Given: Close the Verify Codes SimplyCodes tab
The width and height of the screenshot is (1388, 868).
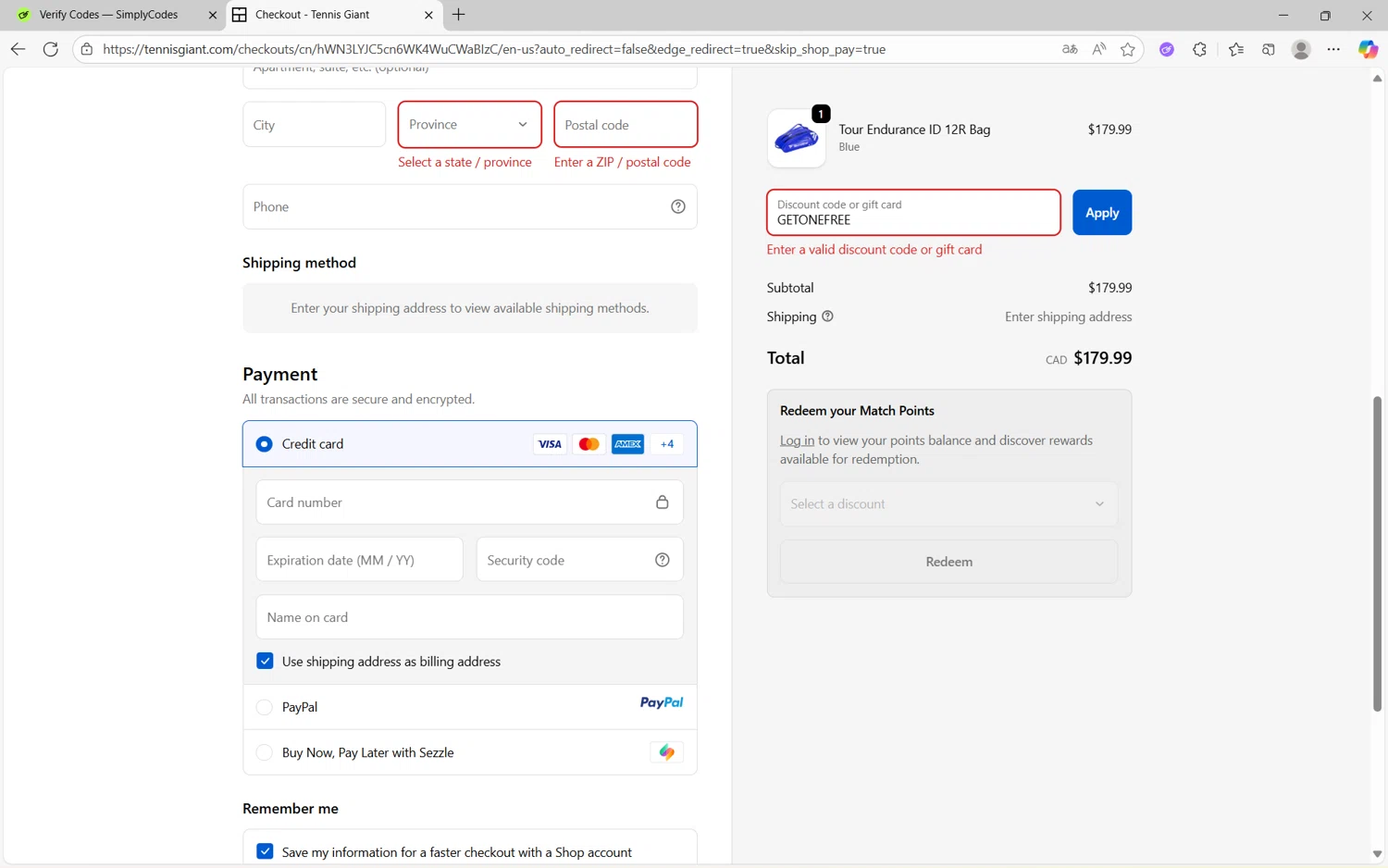Looking at the screenshot, I should point(212,15).
